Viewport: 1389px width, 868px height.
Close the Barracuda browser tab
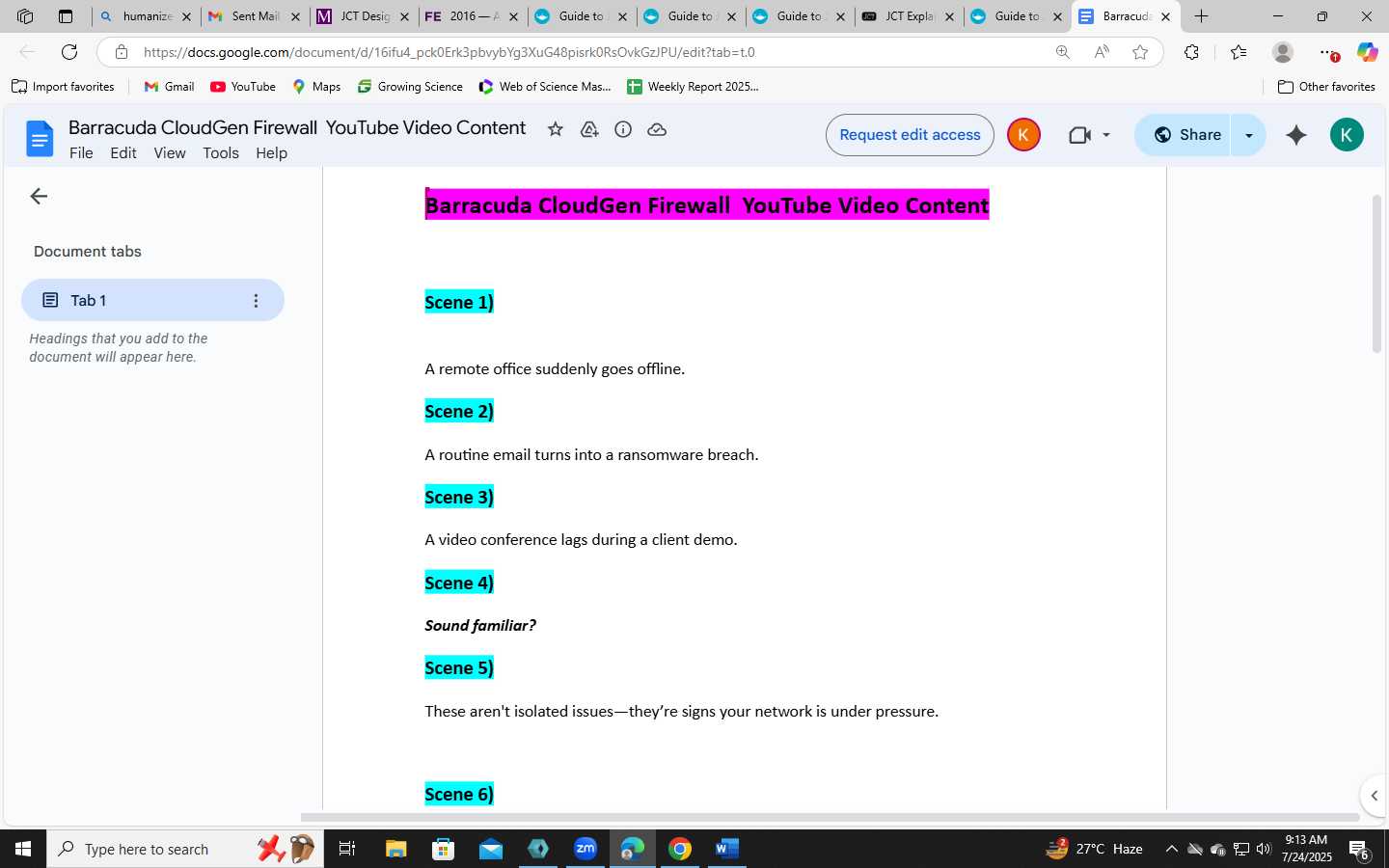(x=1165, y=16)
